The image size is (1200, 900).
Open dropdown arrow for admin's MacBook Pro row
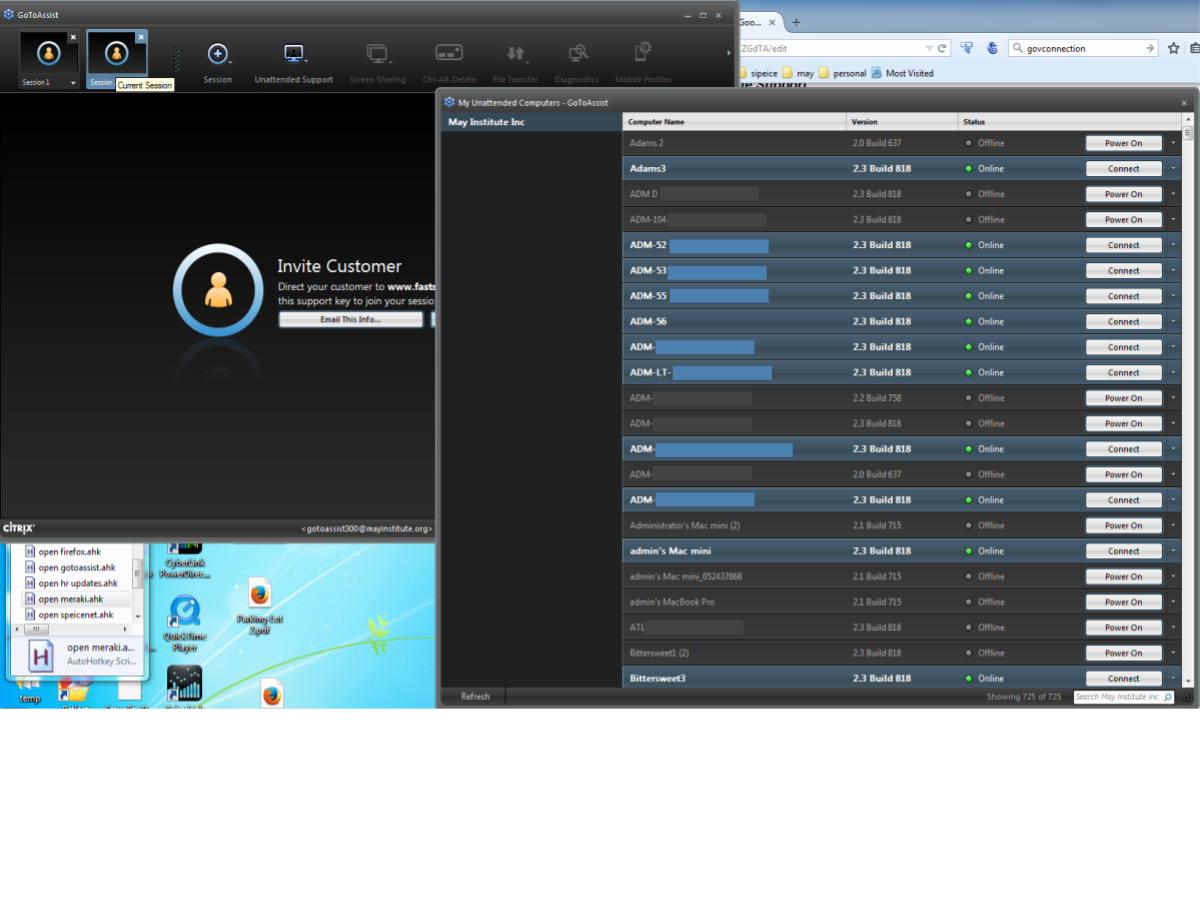[x=1172, y=602]
